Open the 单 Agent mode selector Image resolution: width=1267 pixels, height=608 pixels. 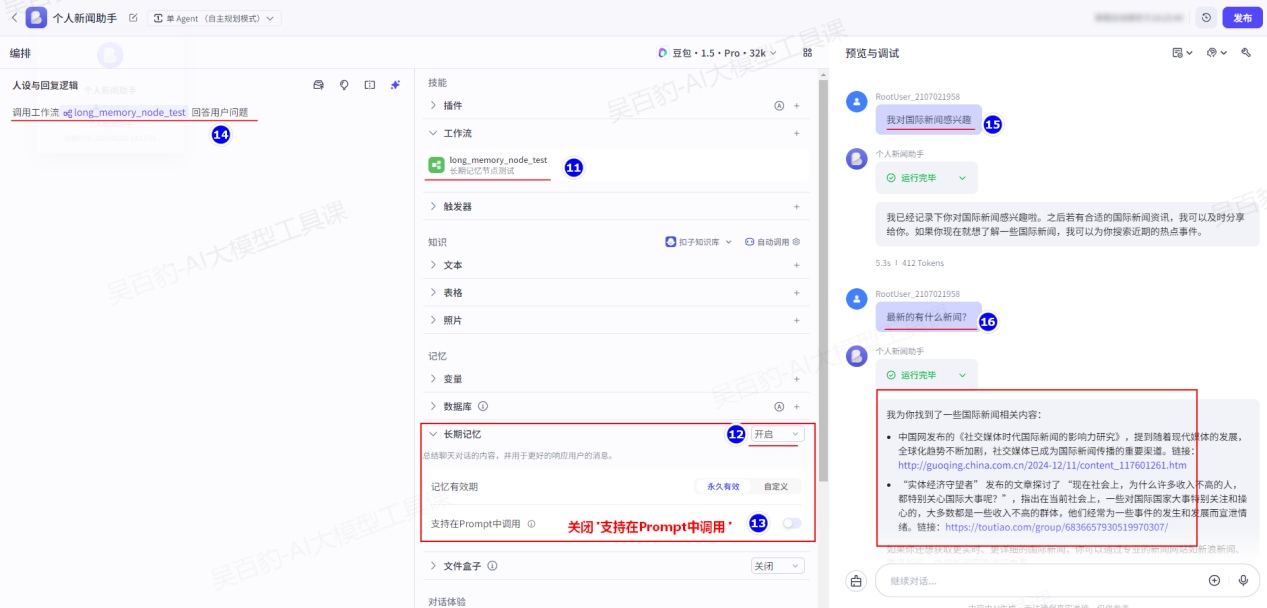215,18
